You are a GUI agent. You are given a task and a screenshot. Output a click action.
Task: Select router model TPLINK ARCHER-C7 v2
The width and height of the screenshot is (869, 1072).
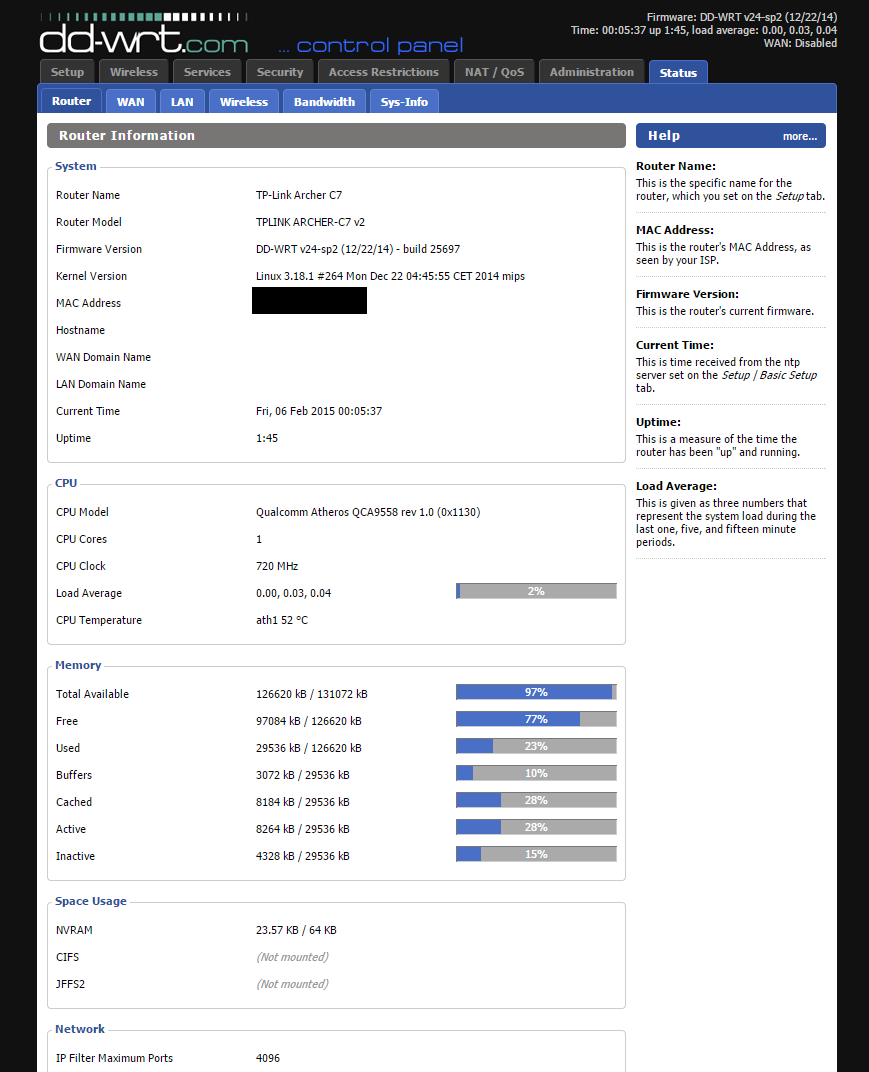pos(310,222)
